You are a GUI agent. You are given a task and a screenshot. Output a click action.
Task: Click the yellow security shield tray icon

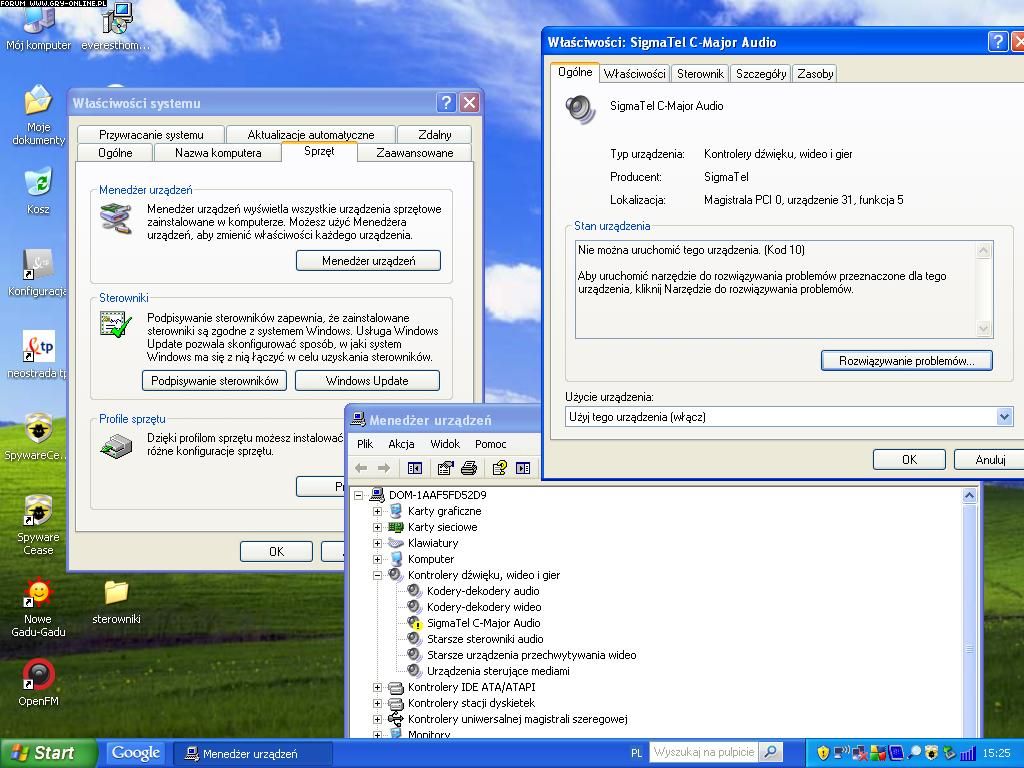tap(823, 753)
